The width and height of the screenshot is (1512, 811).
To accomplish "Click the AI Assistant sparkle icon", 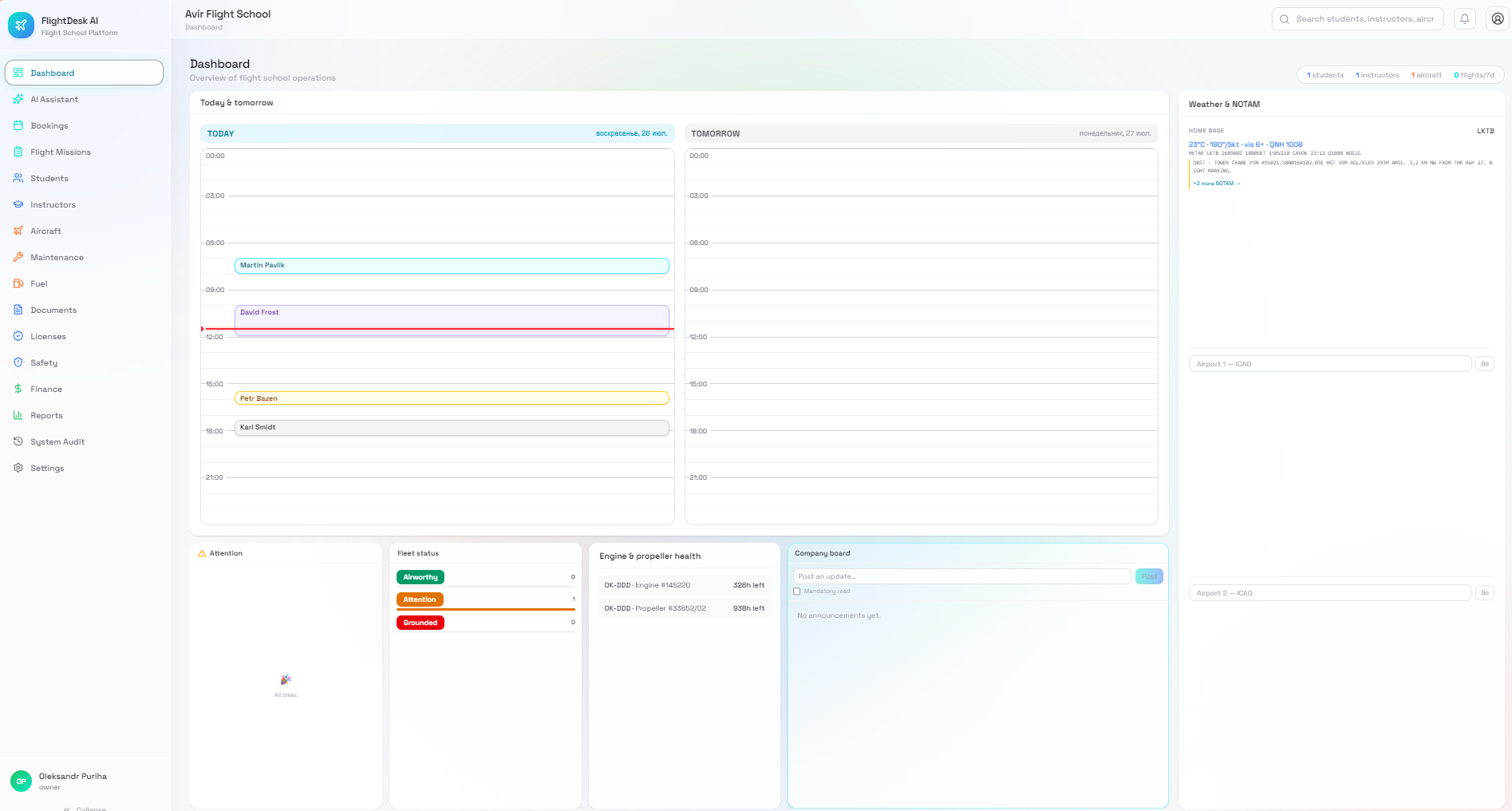I will click(18, 99).
